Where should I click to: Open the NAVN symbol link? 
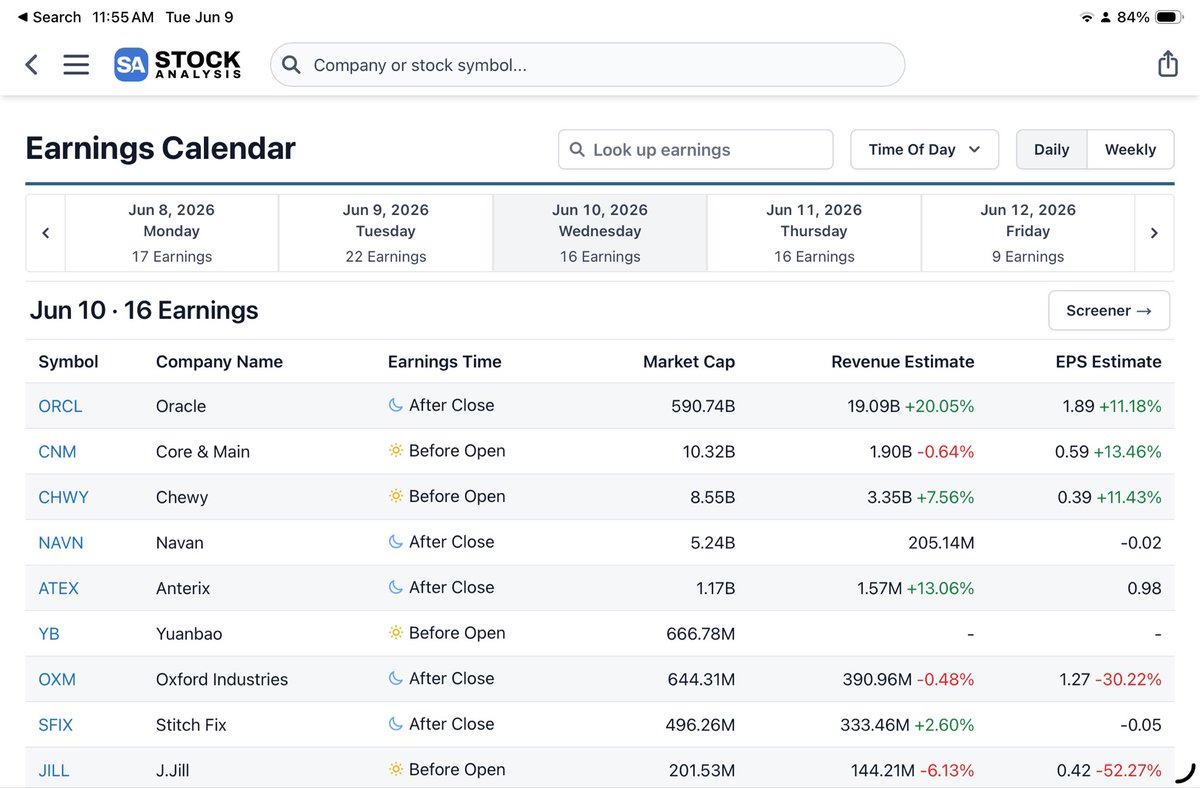click(61, 543)
